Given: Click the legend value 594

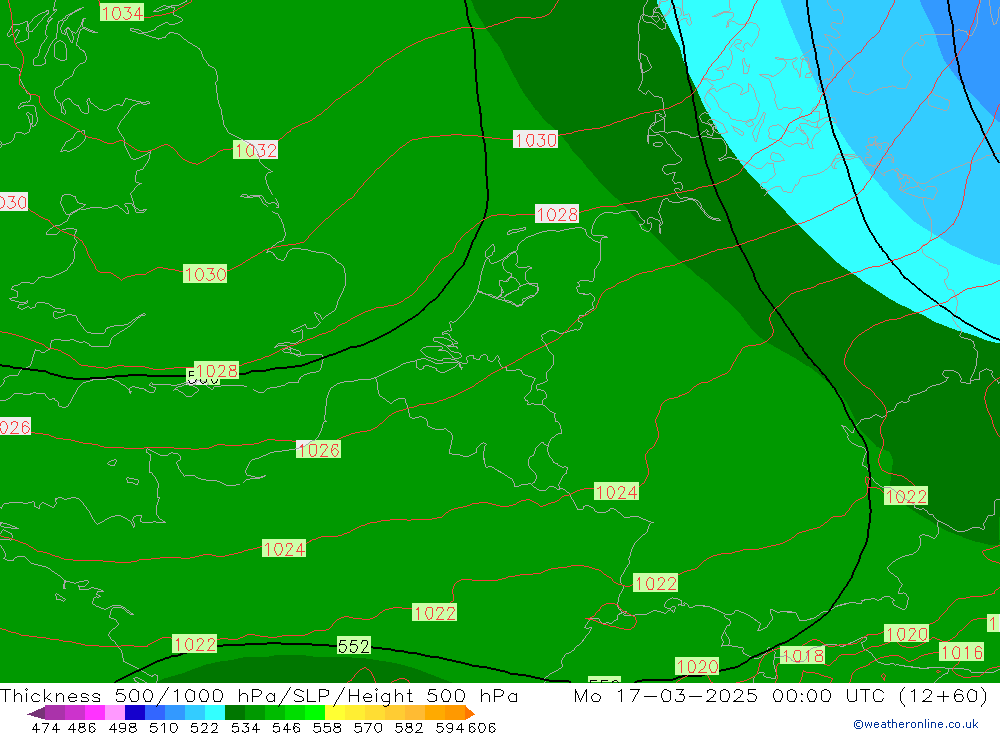Looking at the screenshot, I should click(x=450, y=728).
